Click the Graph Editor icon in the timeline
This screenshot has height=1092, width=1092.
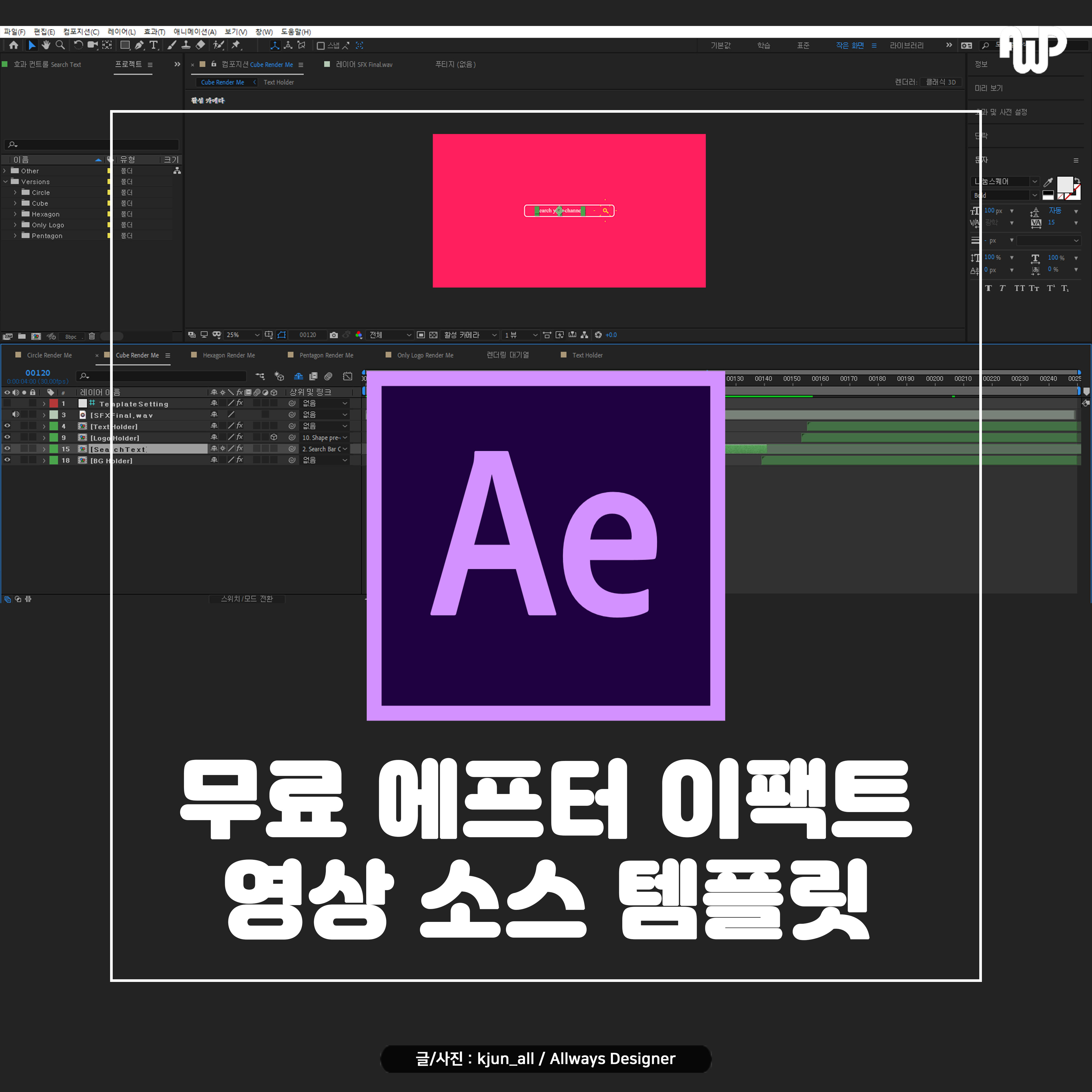[348, 376]
